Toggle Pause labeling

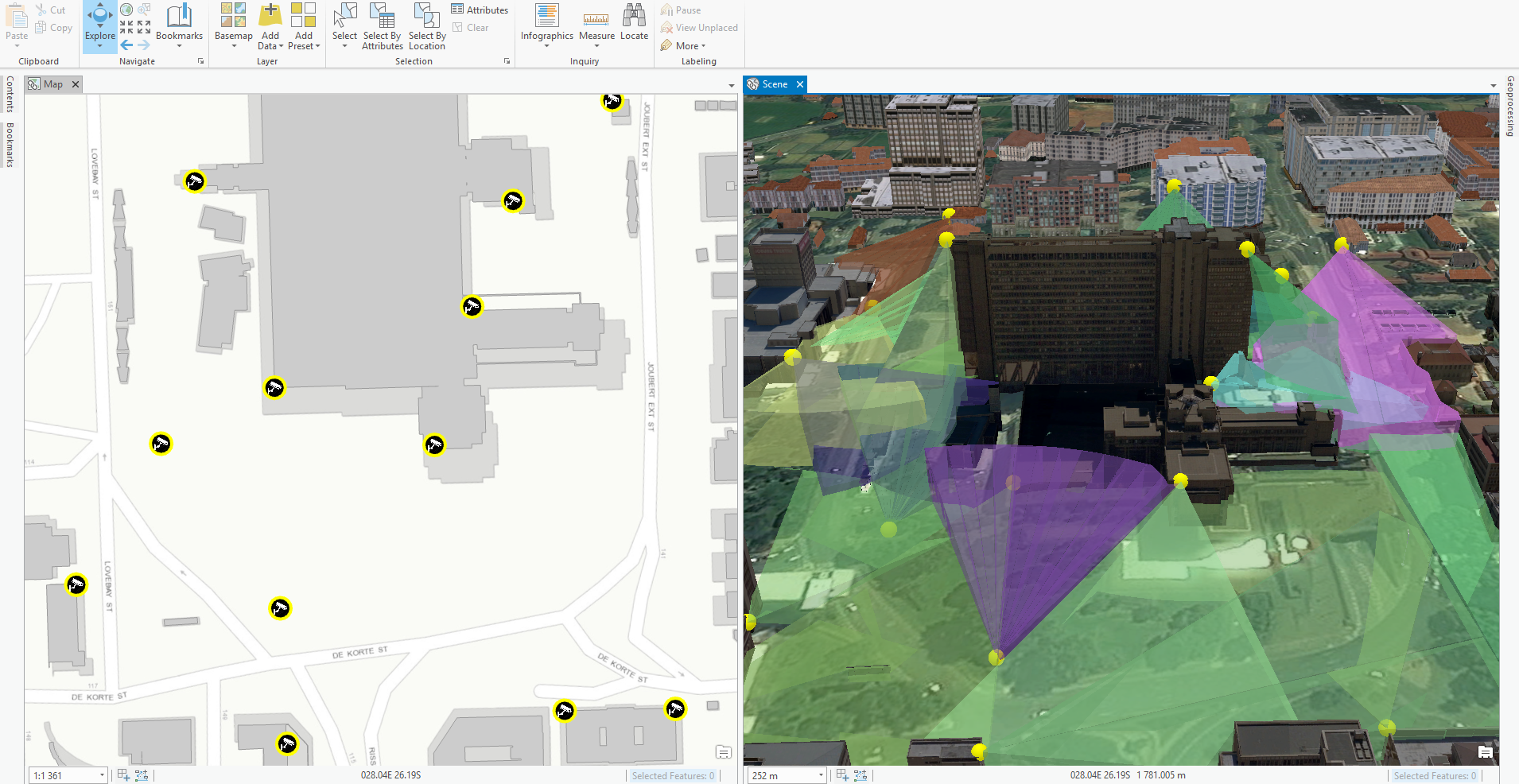681,10
